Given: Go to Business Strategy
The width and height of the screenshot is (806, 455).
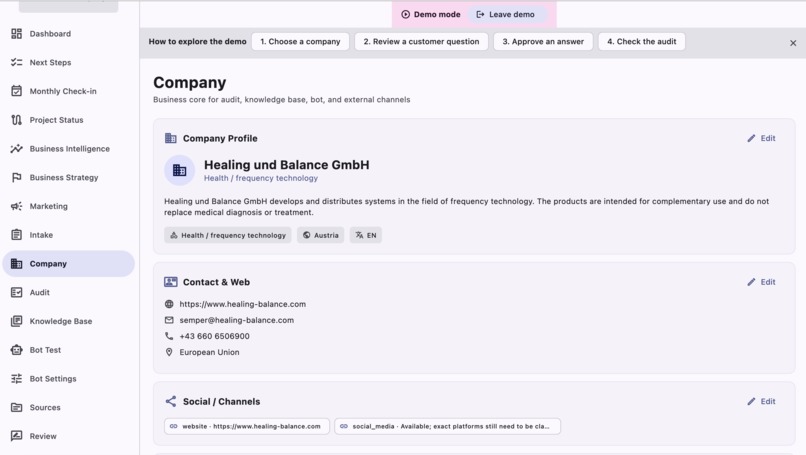Looking at the screenshot, I should tap(64, 178).
